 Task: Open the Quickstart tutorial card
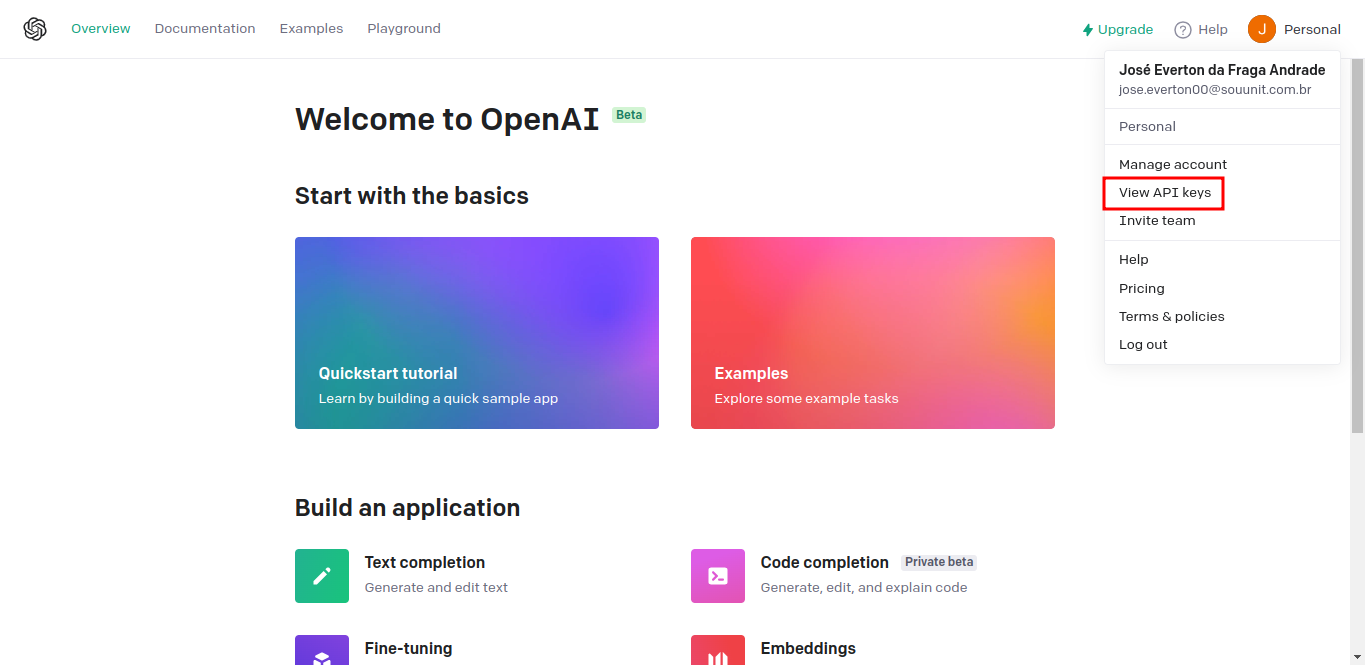tap(477, 333)
